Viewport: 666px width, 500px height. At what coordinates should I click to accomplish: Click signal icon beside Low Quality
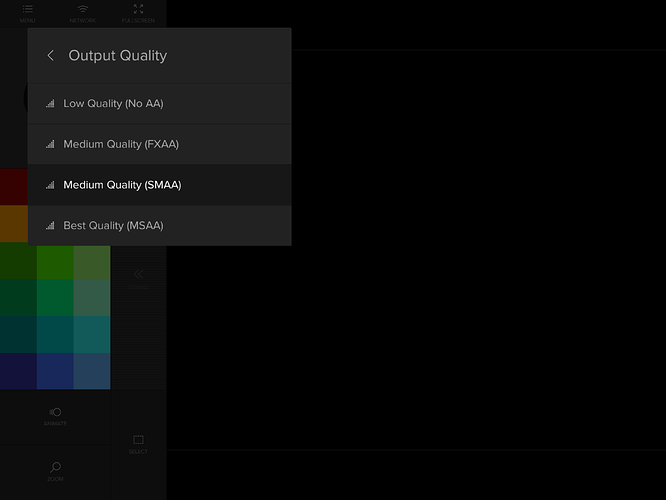(50, 103)
